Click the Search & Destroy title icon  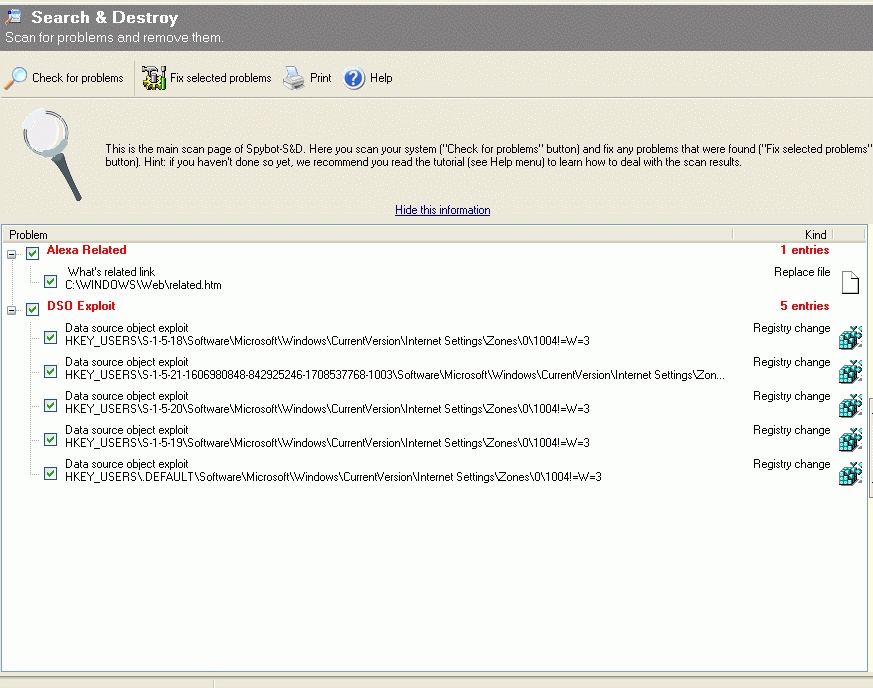click(x=14, y=17)
